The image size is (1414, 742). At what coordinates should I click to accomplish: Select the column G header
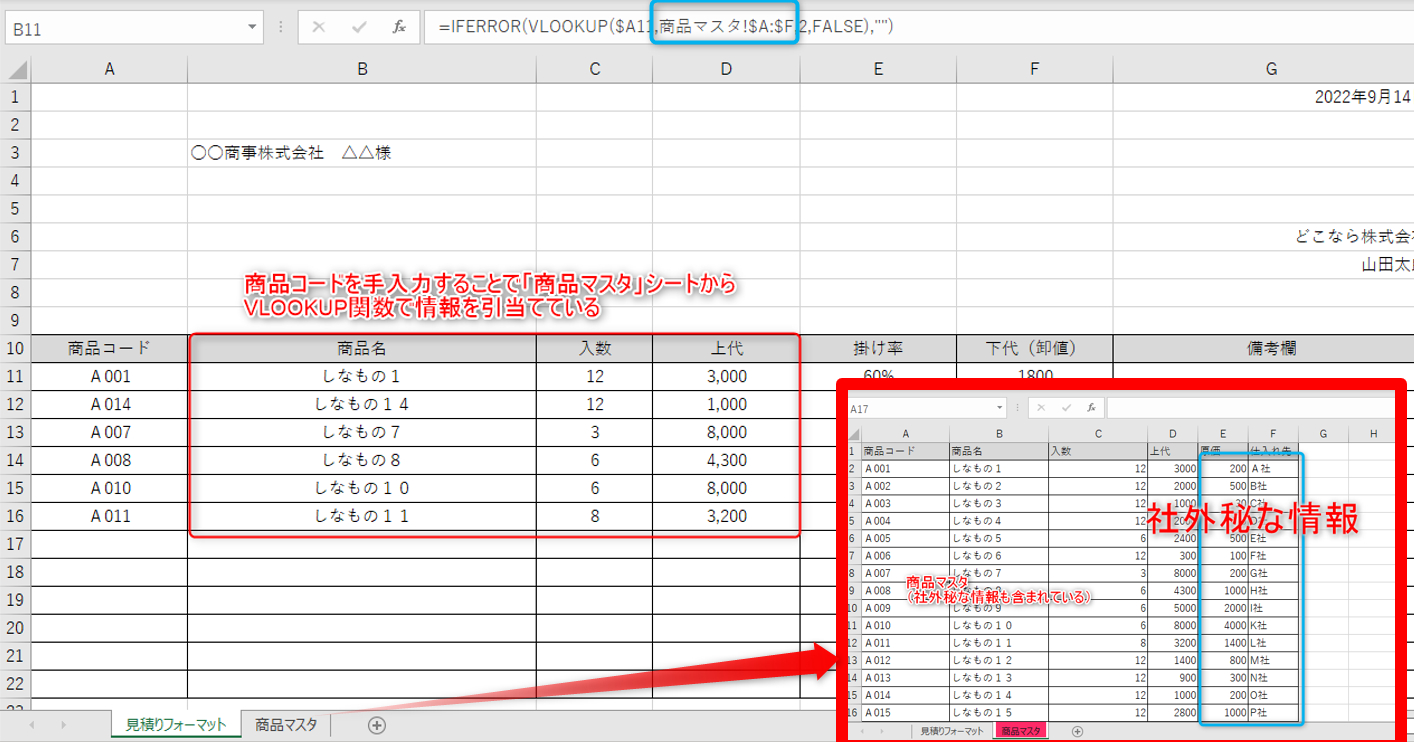pos(1271,69)
